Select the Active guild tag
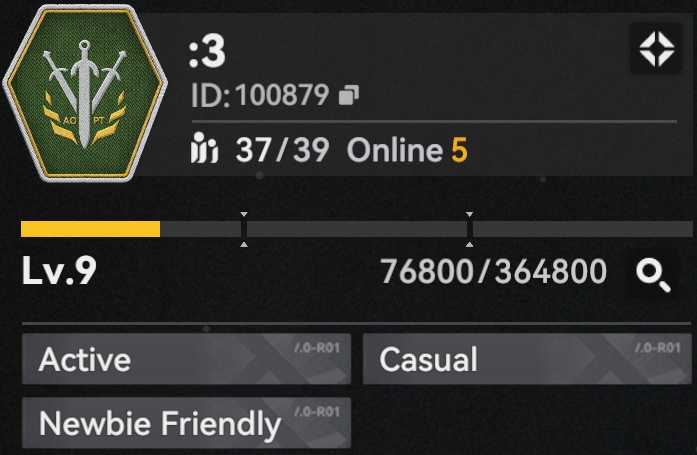 pos(186,359)
